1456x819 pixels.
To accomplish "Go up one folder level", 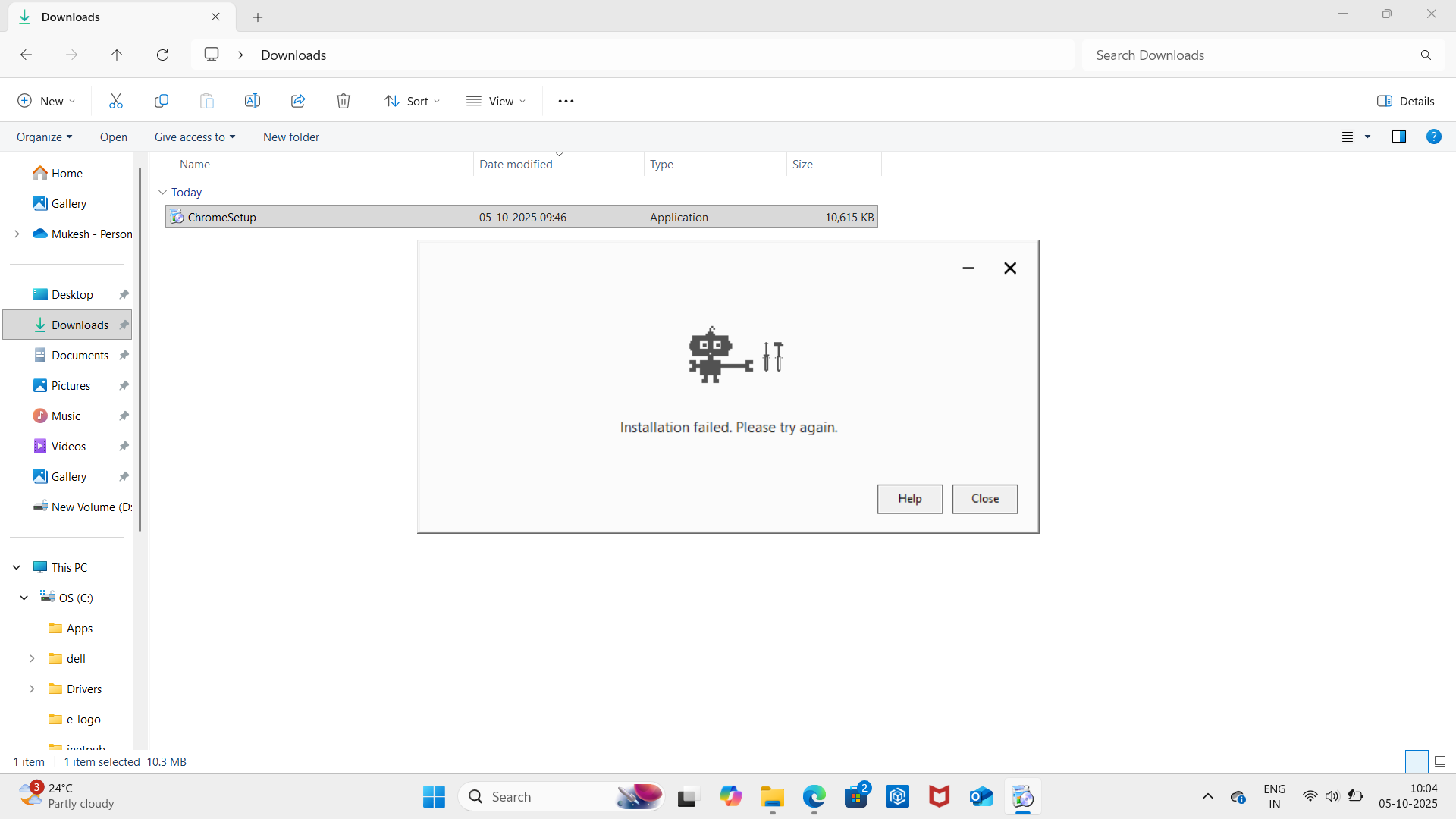I will pos(117,55).
